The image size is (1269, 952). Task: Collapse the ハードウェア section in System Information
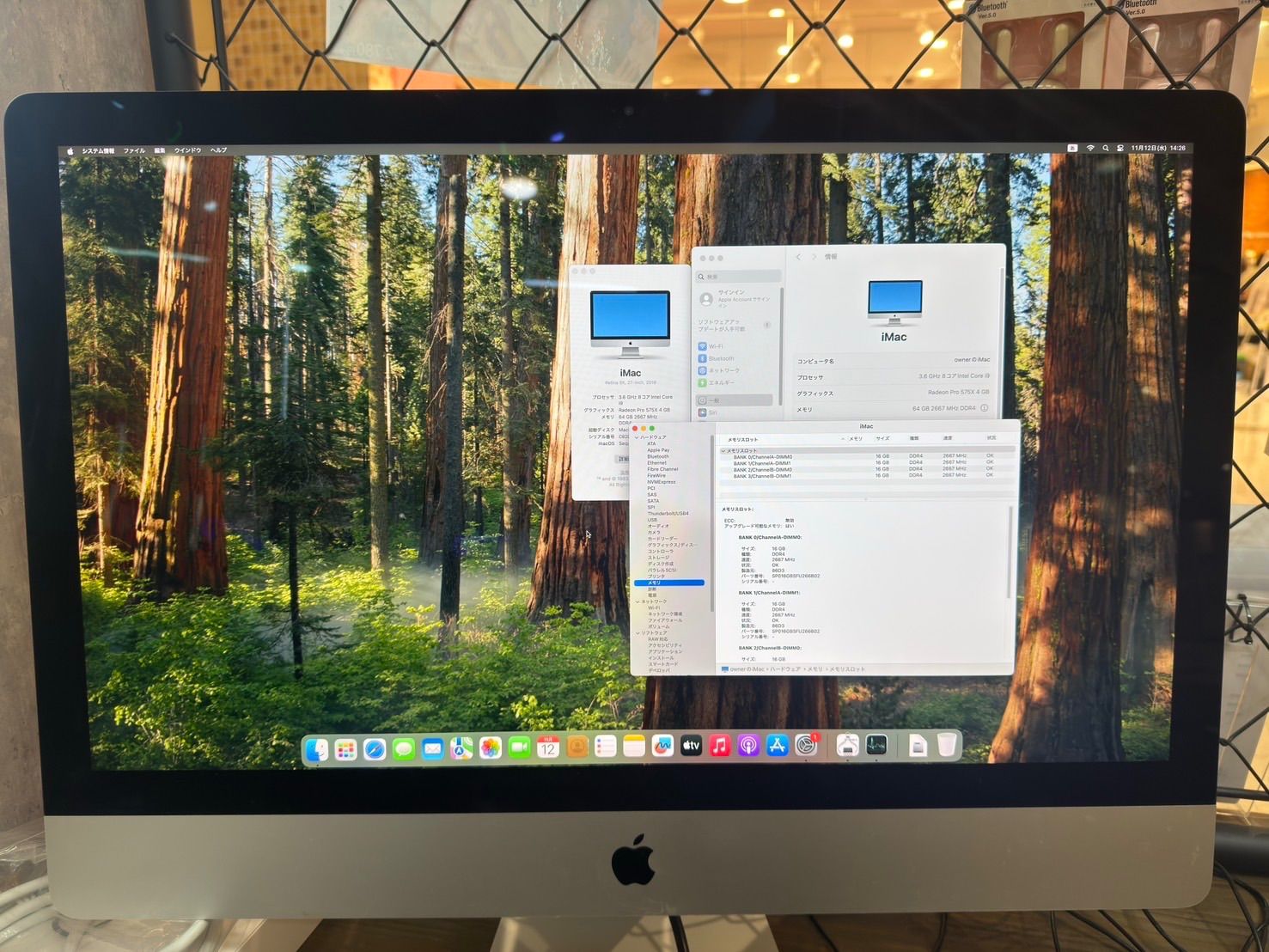638,437
